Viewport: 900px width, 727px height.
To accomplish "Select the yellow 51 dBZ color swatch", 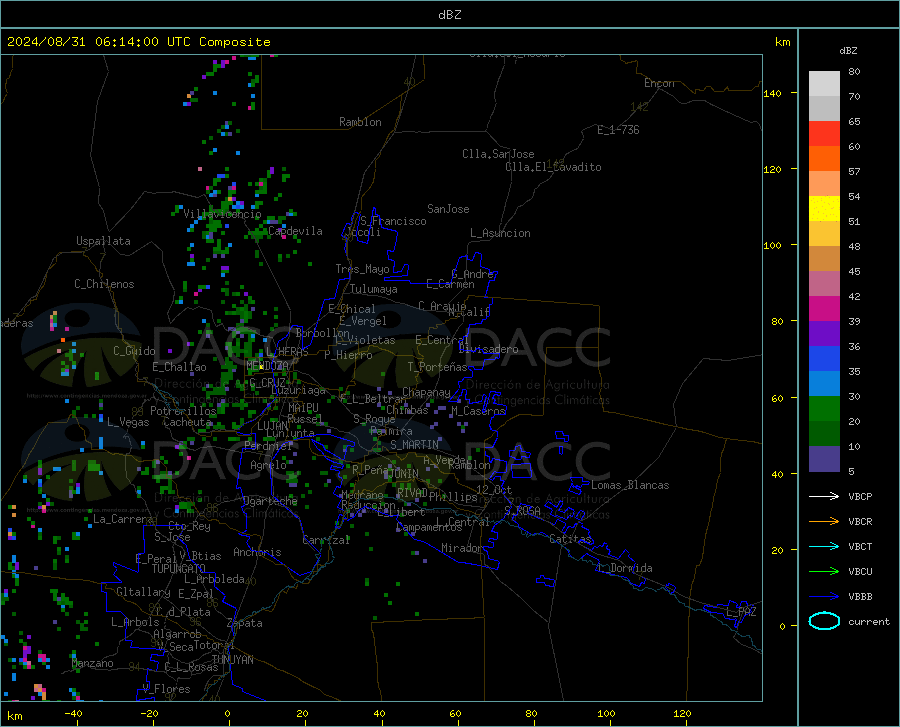I will [x=824, y=209].
